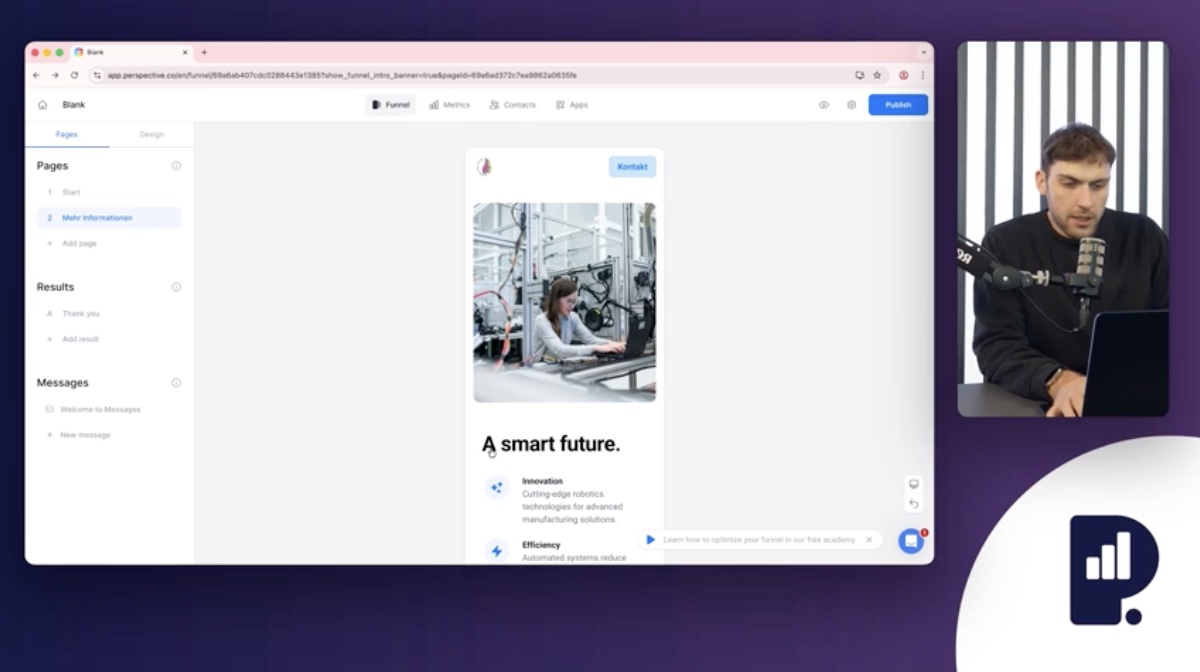This screenshot has width=1200, height=672.
Task: Click the undo arrow icon
Action: click(x=913, y=503)
